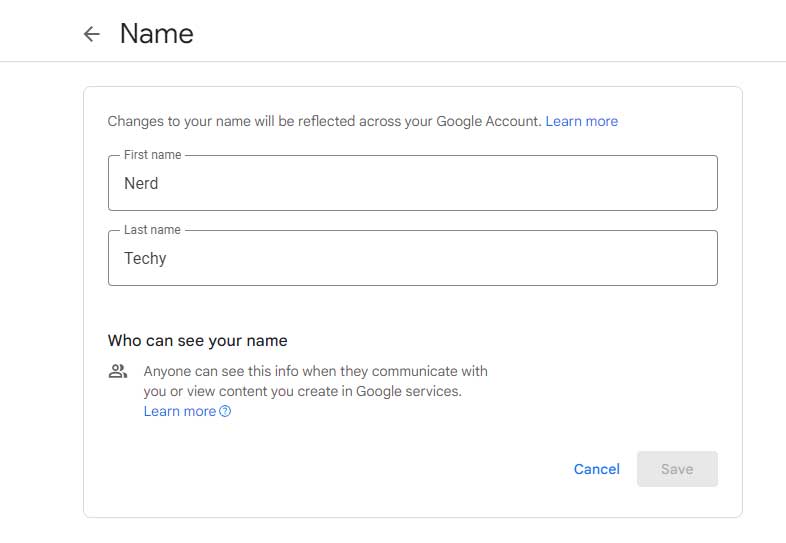Click the Save button
786x543 pixels.
pyautogui.click(x=677, y=469)
